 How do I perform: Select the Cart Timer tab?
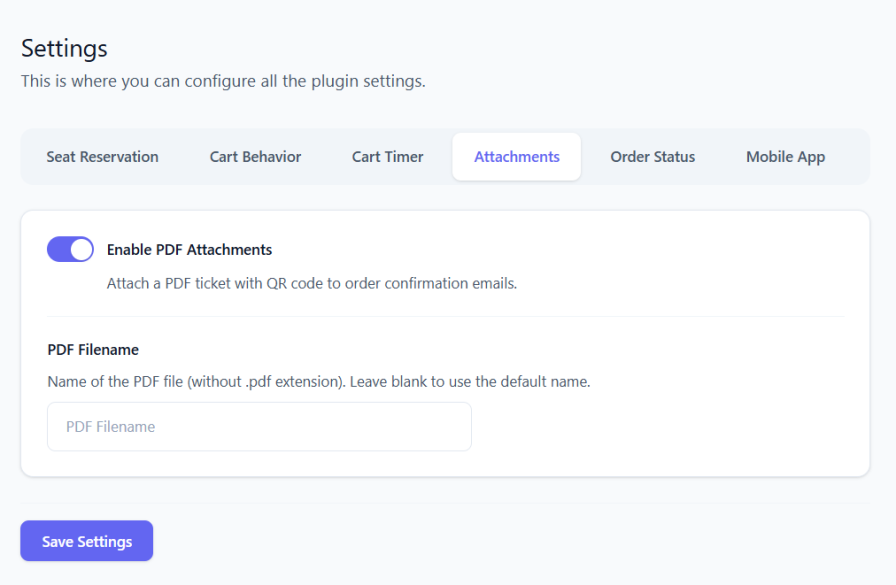click(x=387, y=157)
